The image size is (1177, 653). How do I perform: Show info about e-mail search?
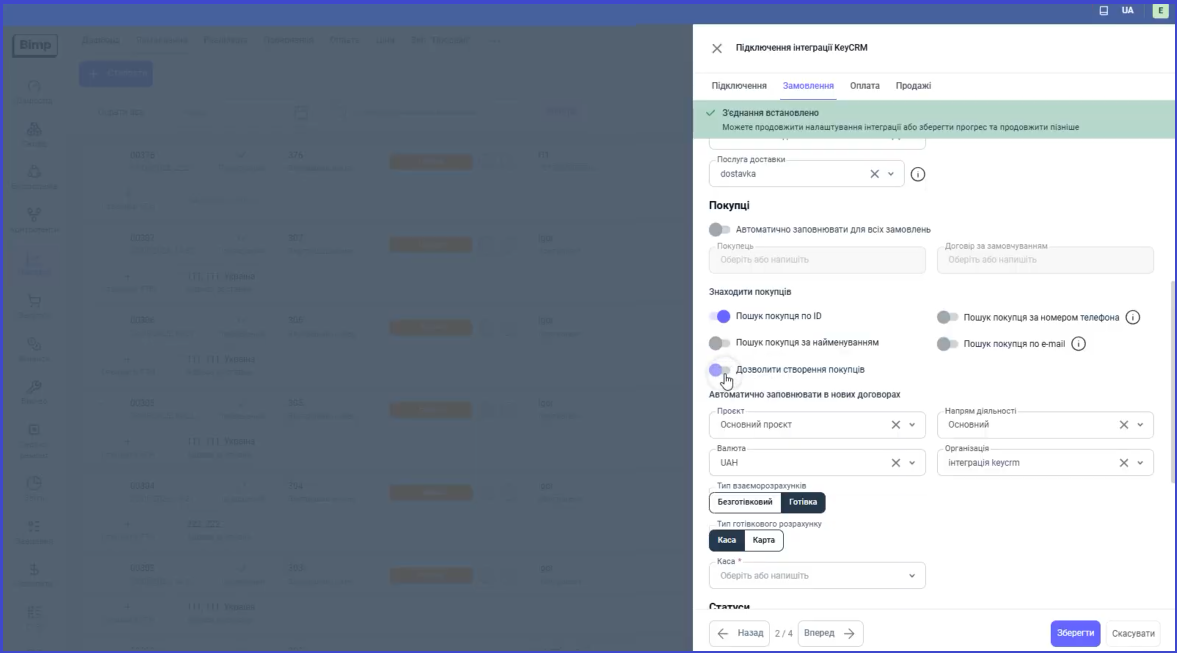pos(1078,344)
